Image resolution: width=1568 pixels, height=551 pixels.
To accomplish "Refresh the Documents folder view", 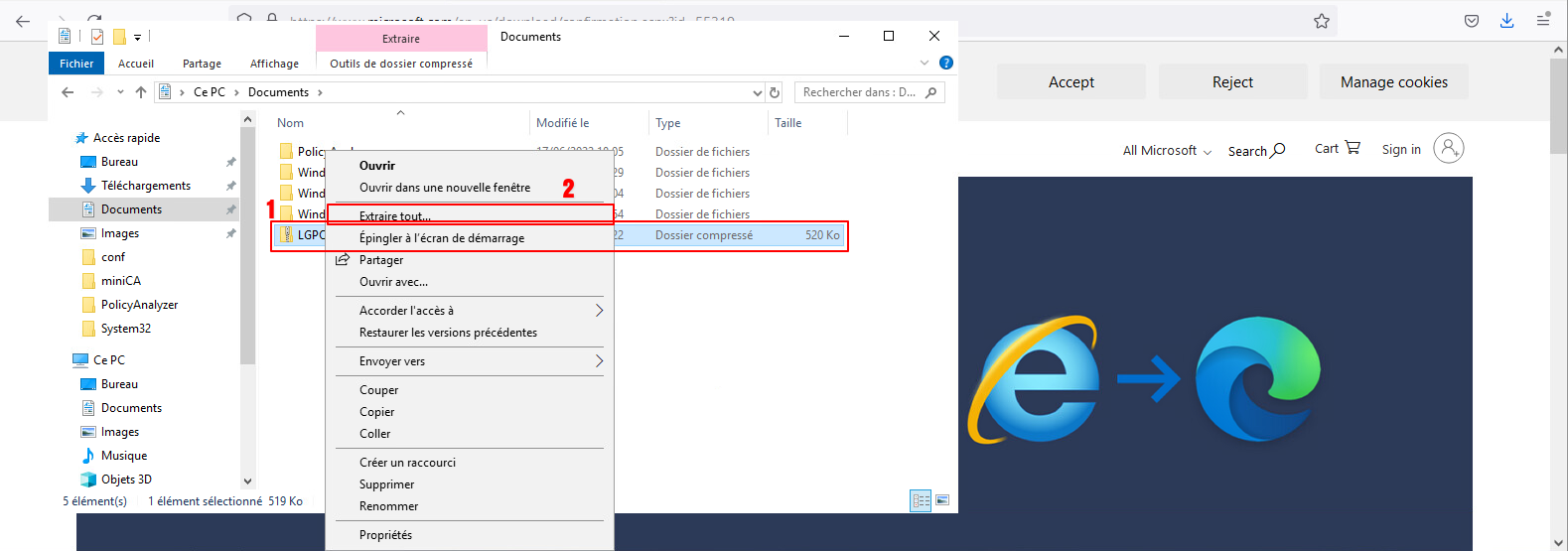I will pos(775,92).
